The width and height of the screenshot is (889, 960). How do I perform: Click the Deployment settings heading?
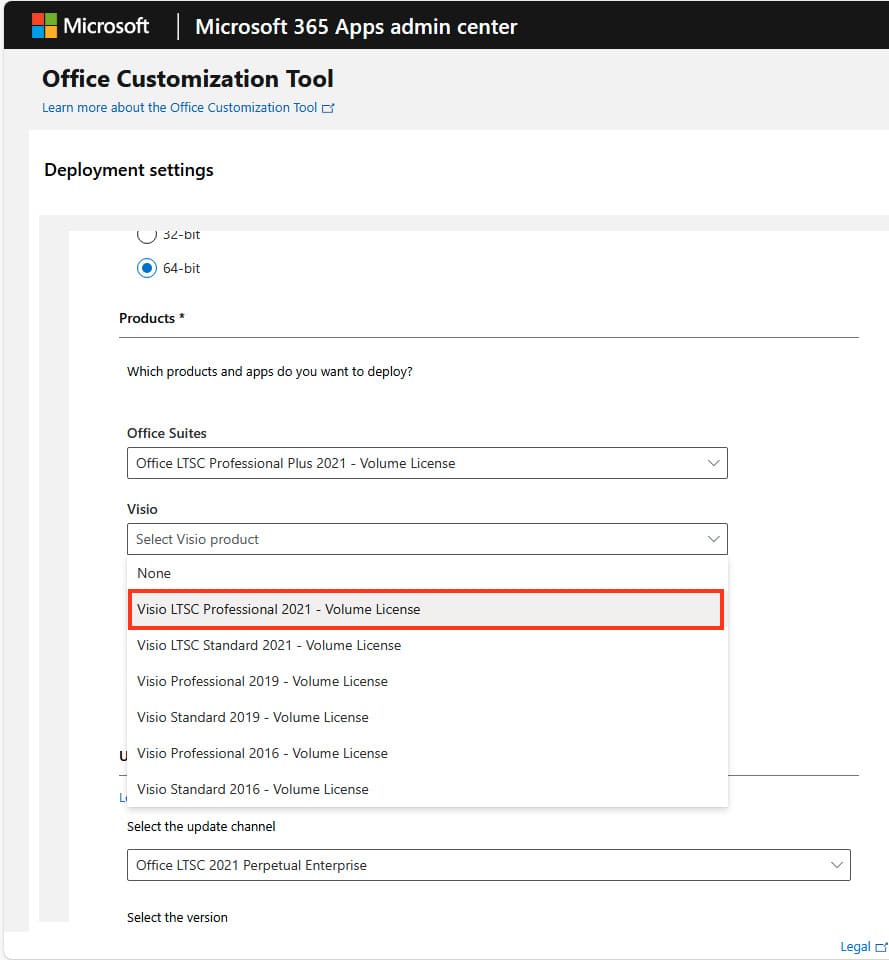point(129,170)
